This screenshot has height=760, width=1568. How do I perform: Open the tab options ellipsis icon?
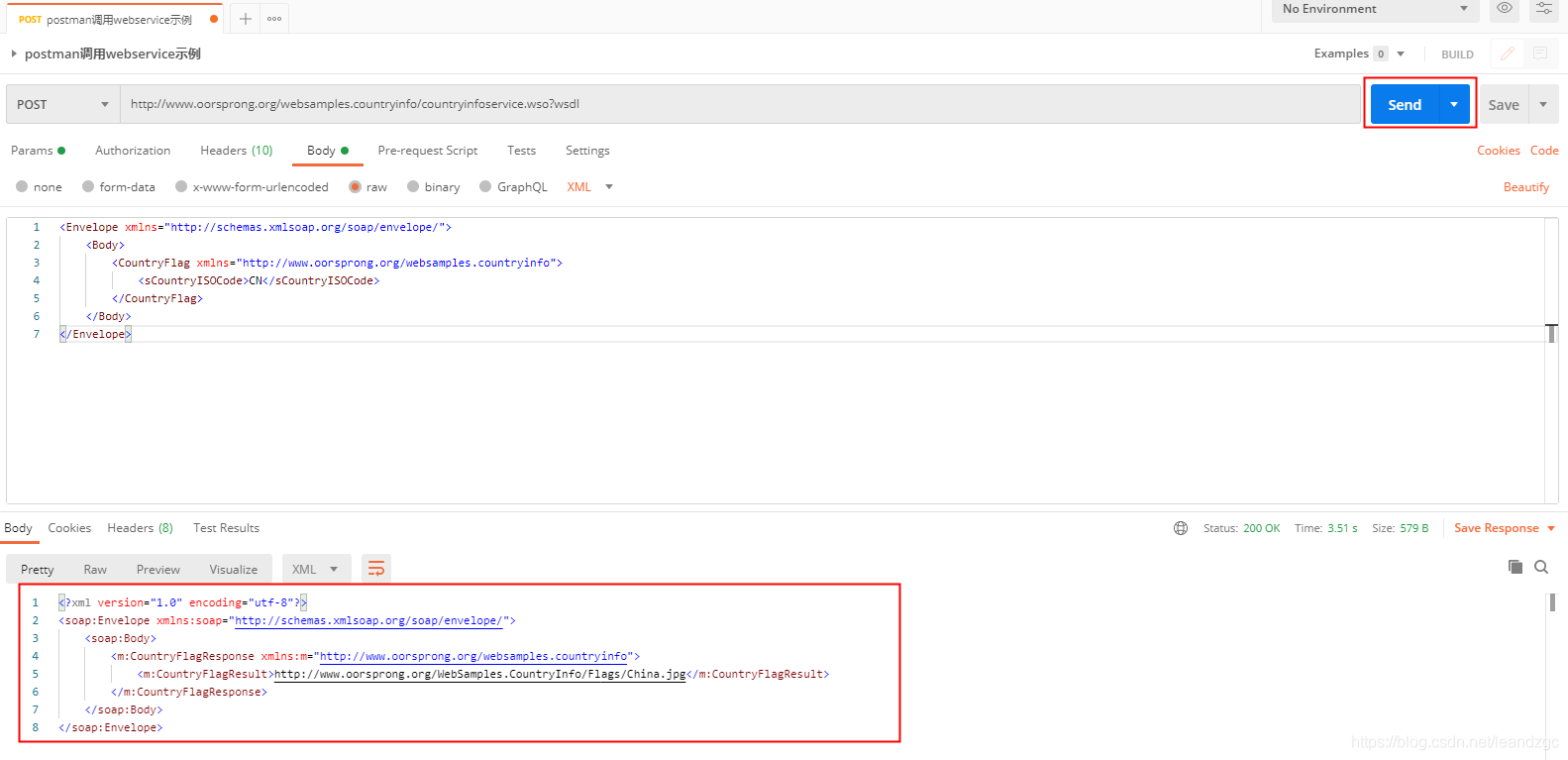(274, 19)
